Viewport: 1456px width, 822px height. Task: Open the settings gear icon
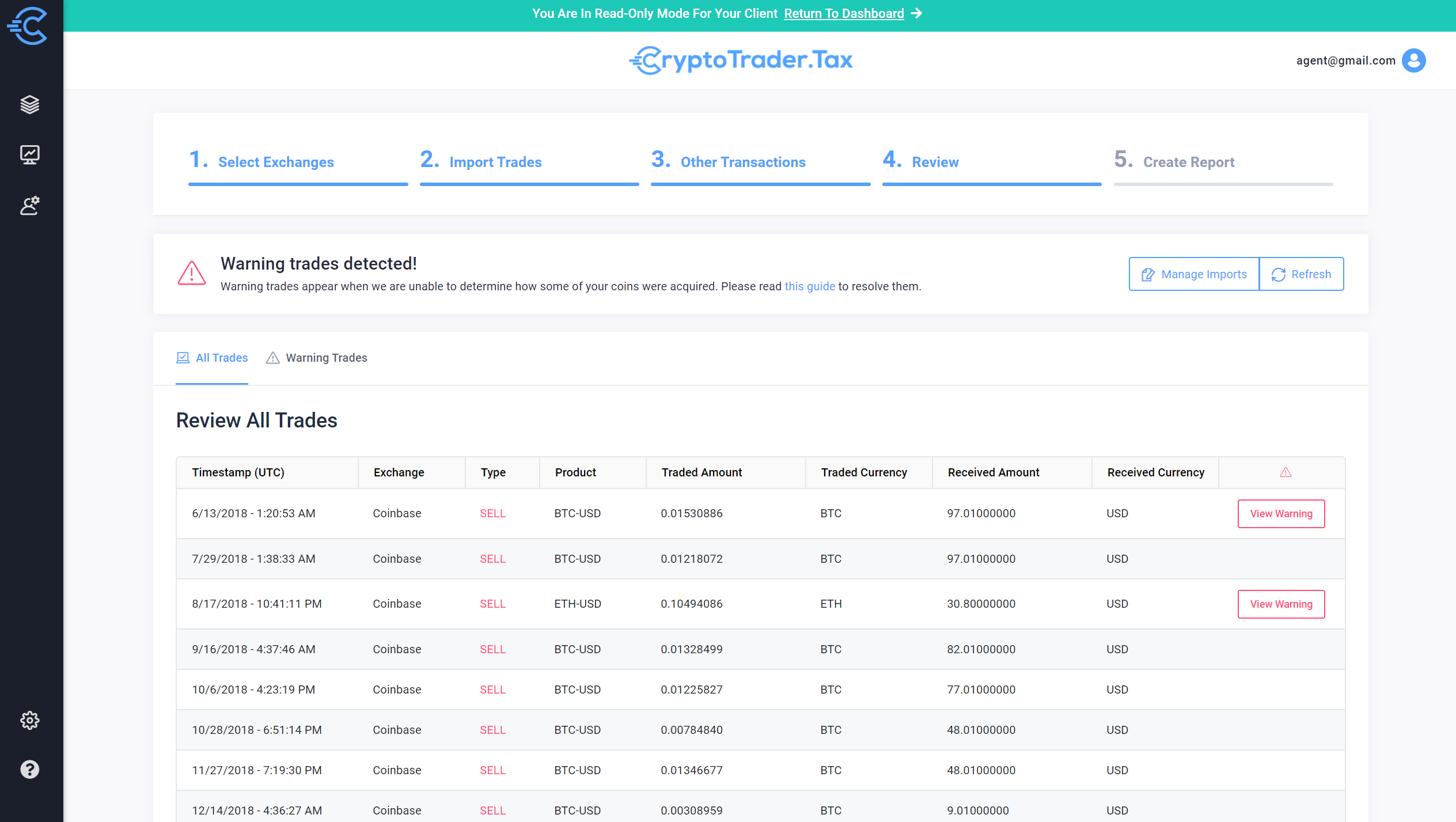pos(30,720)
